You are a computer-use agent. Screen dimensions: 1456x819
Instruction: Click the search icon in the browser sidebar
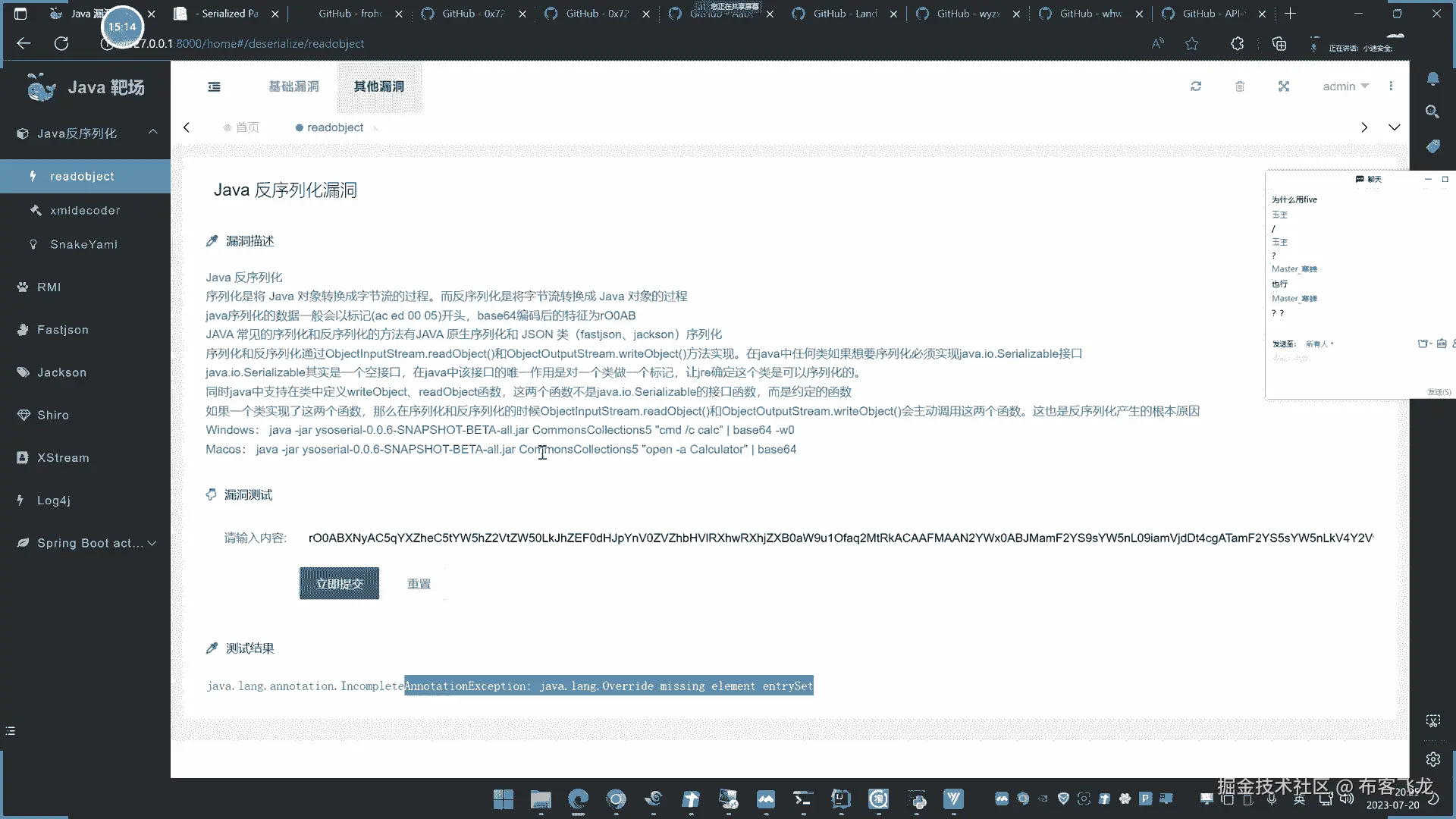[x=1432, y=112]
